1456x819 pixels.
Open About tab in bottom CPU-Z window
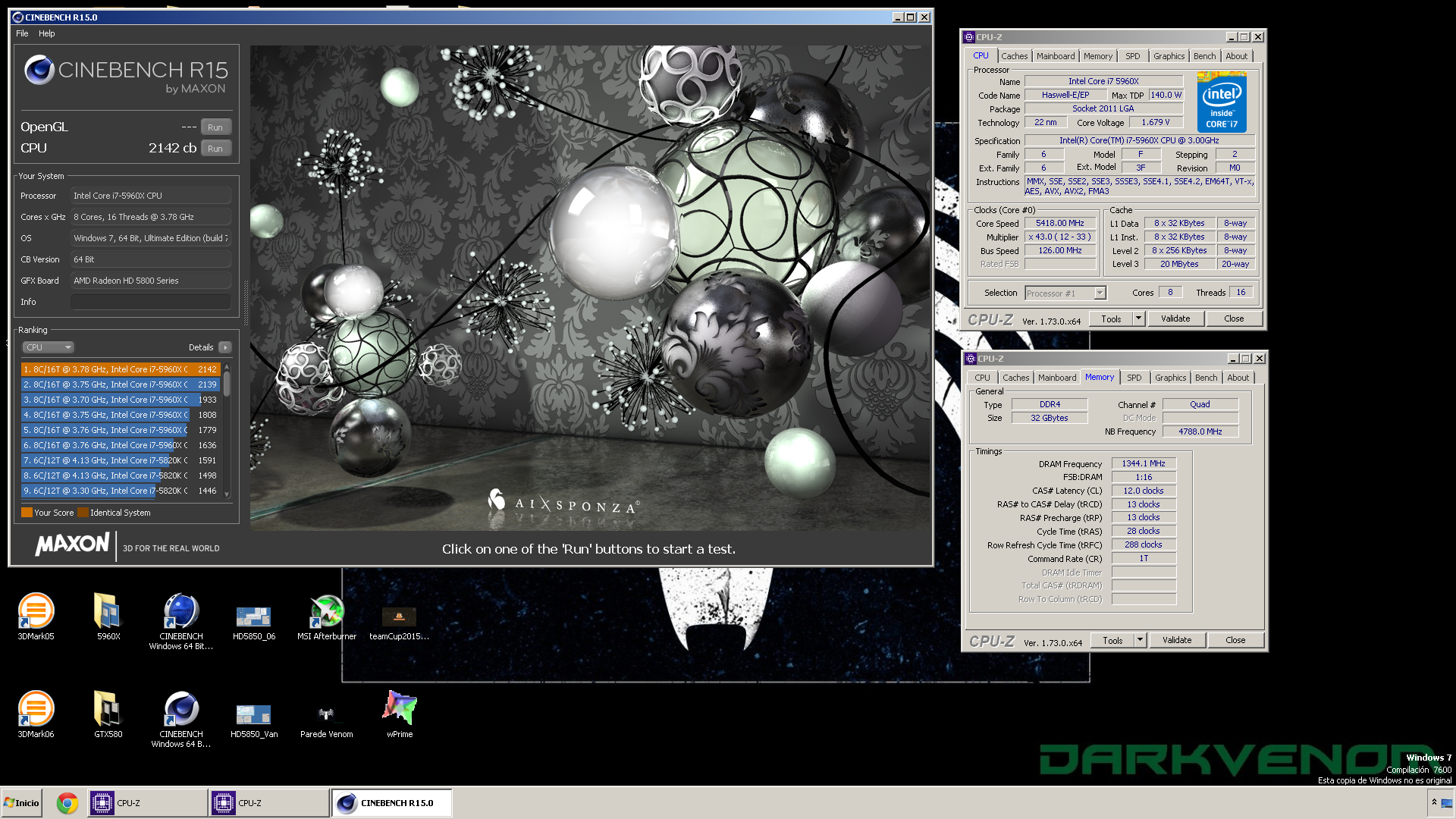pos(1238,378)
